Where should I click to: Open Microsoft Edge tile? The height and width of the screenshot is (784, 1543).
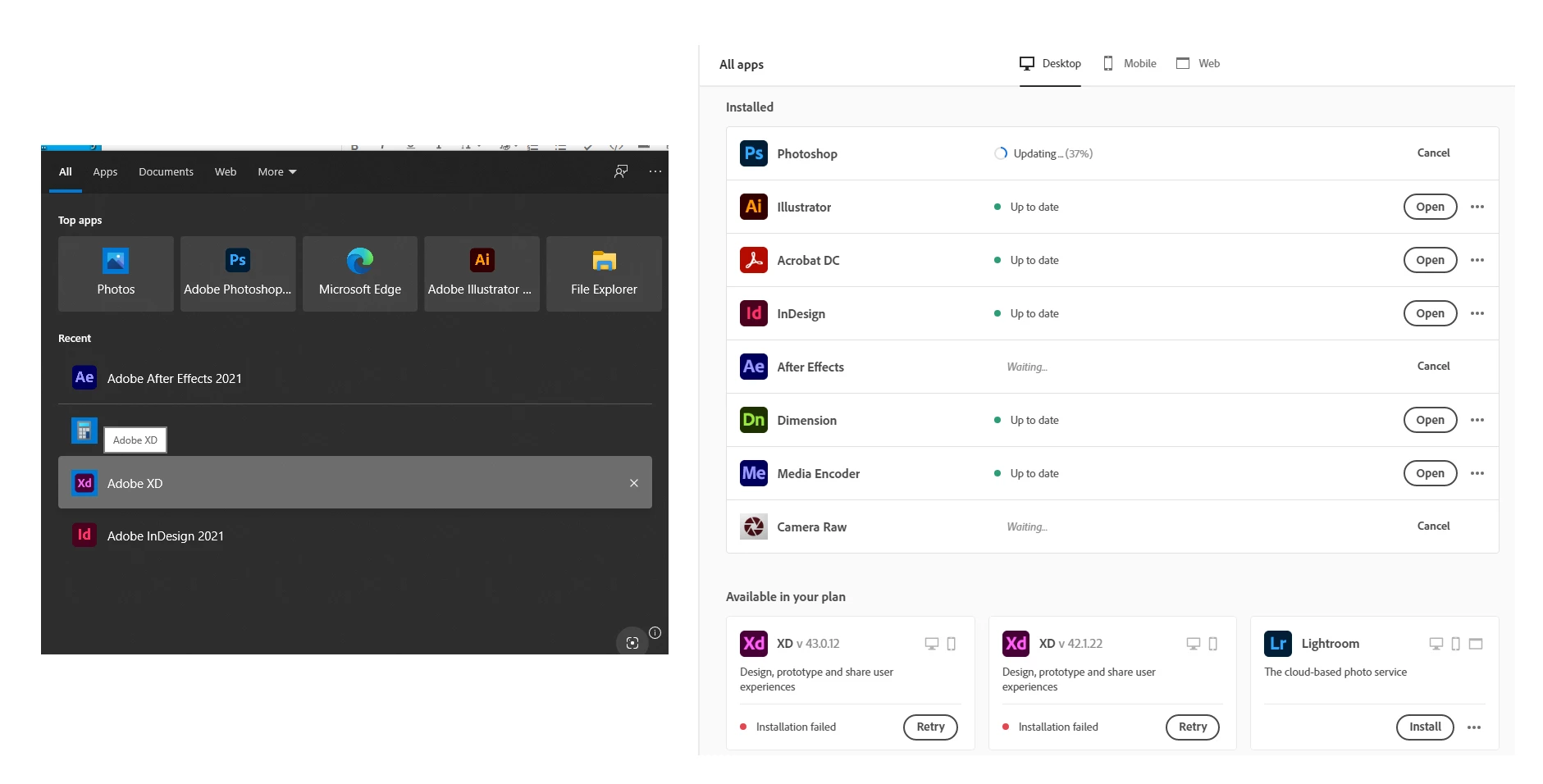(x=360, y=273)
